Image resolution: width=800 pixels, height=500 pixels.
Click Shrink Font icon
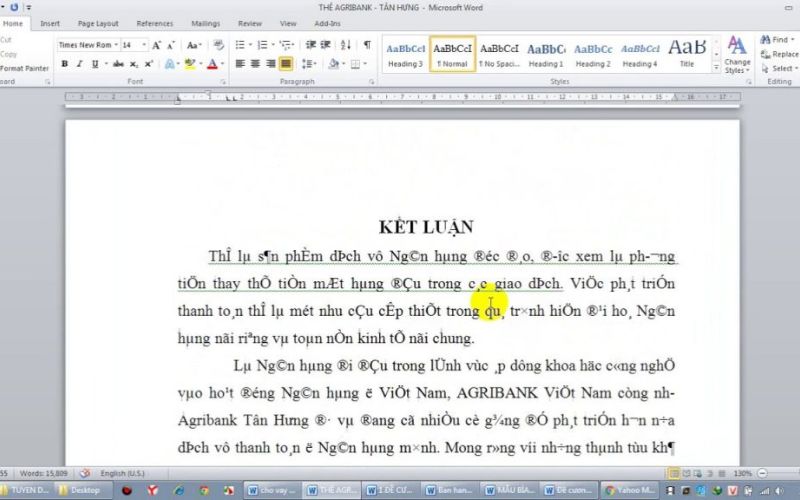click(x=170, y=45)
